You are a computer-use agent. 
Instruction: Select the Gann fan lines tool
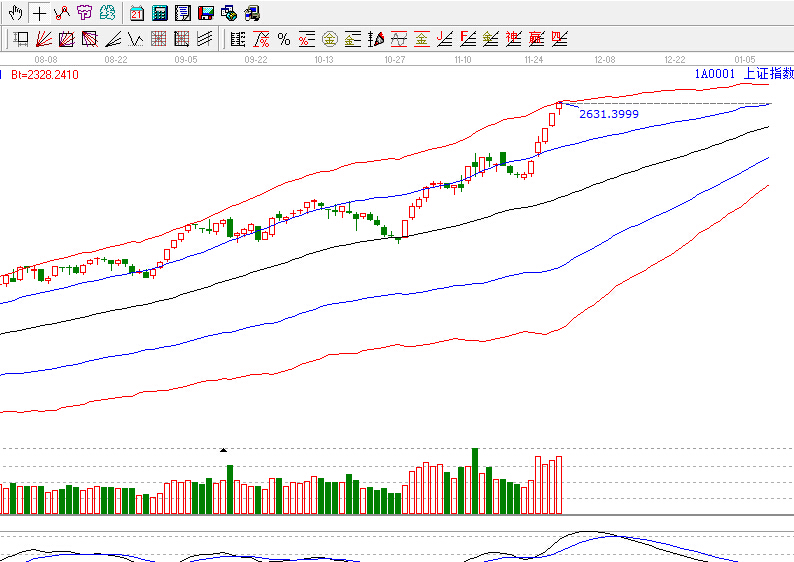pyautogui.click(x=44, y=40)
